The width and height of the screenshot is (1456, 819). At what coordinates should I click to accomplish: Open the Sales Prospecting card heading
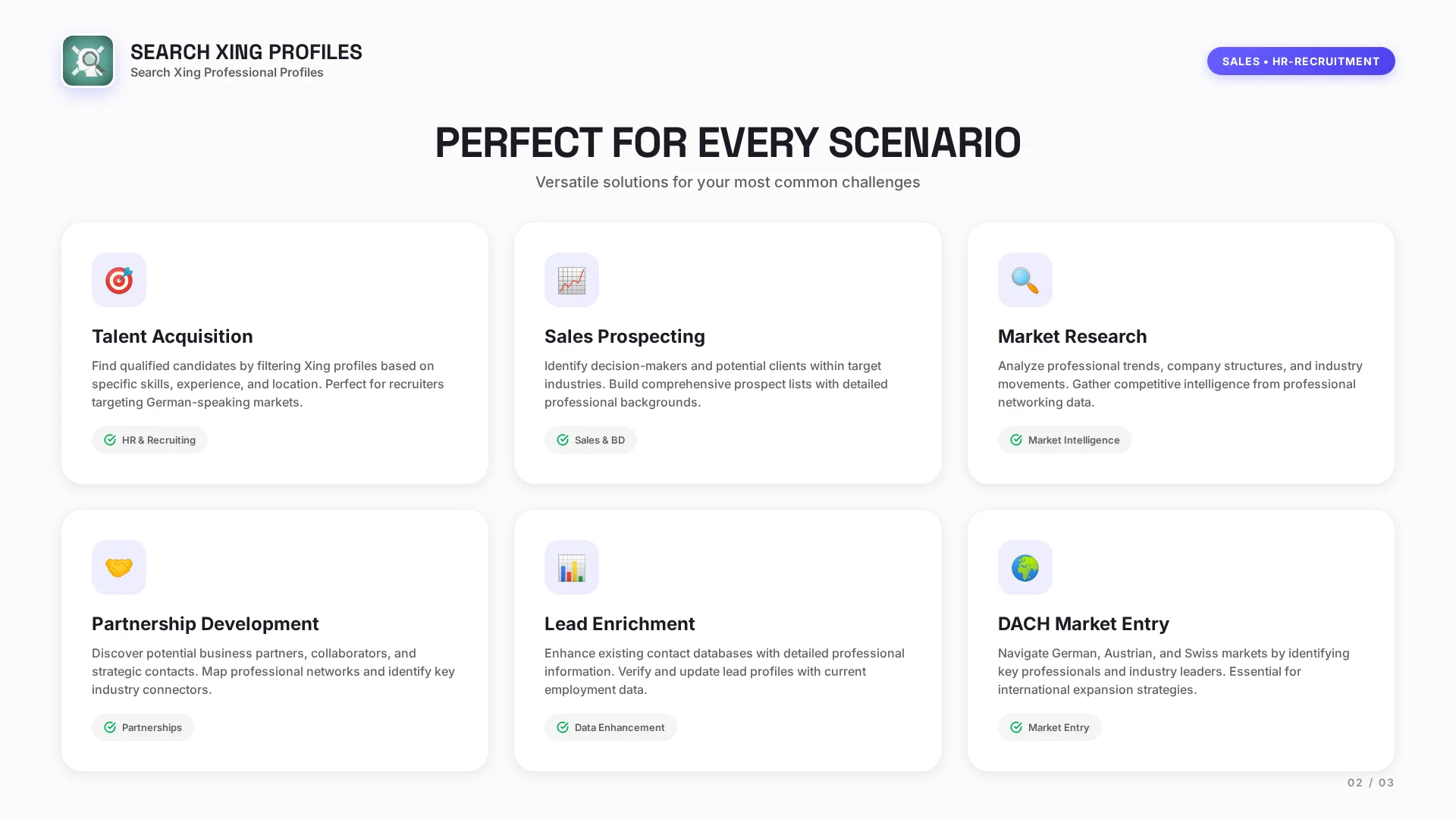click(624, 336)
